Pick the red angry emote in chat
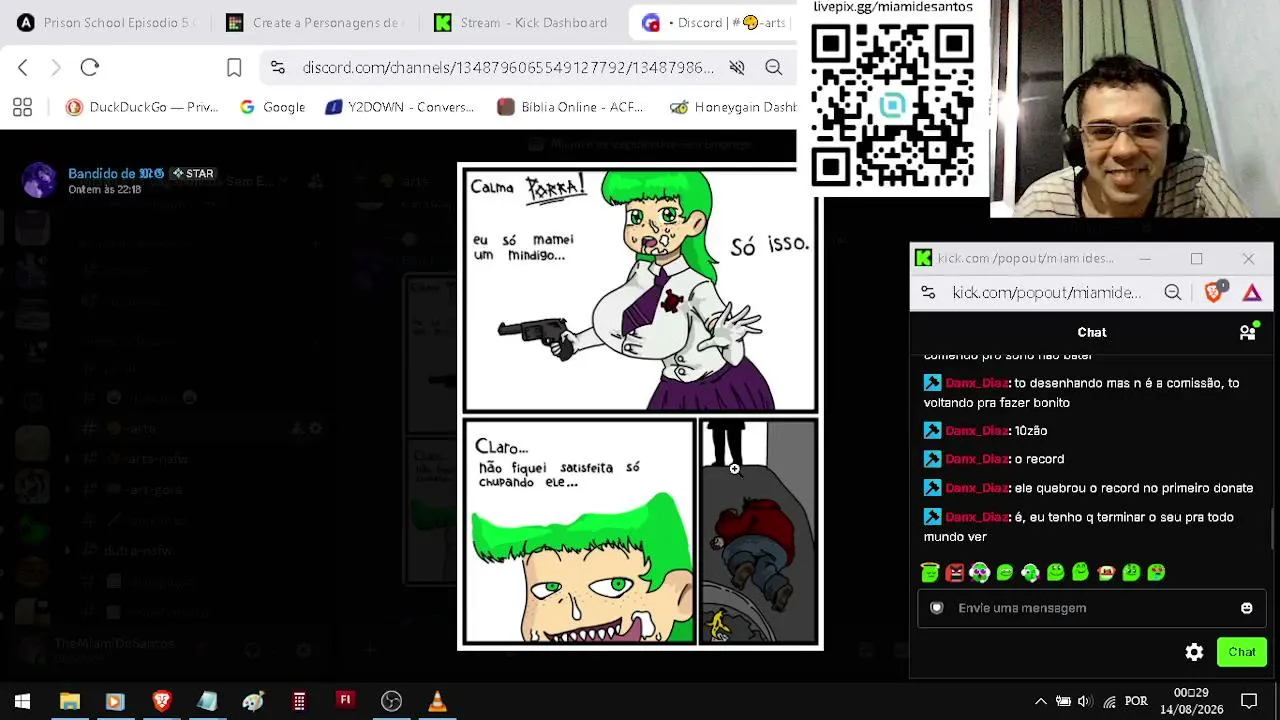This screenshot has height=720, width=1280. pyautogui.click(x=955, y=572)
